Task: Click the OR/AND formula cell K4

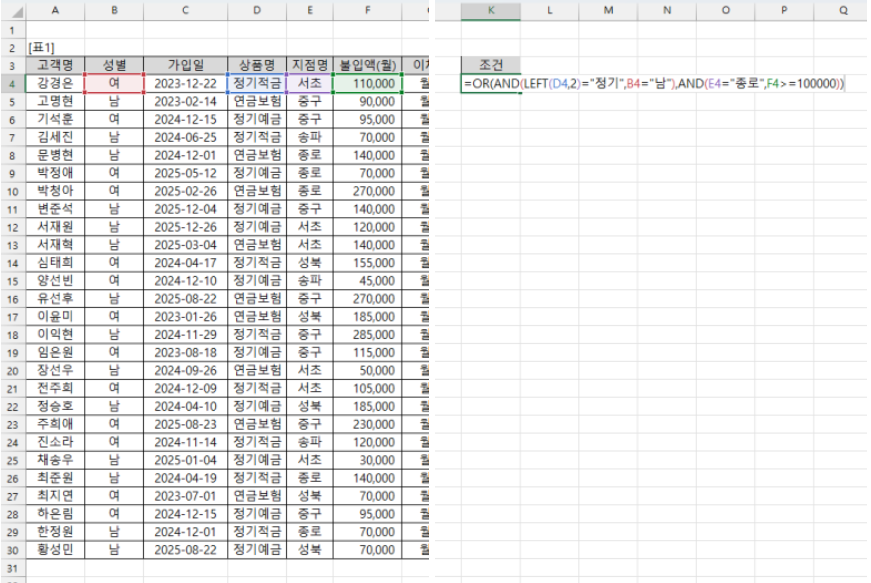Action: coord(653,84)
